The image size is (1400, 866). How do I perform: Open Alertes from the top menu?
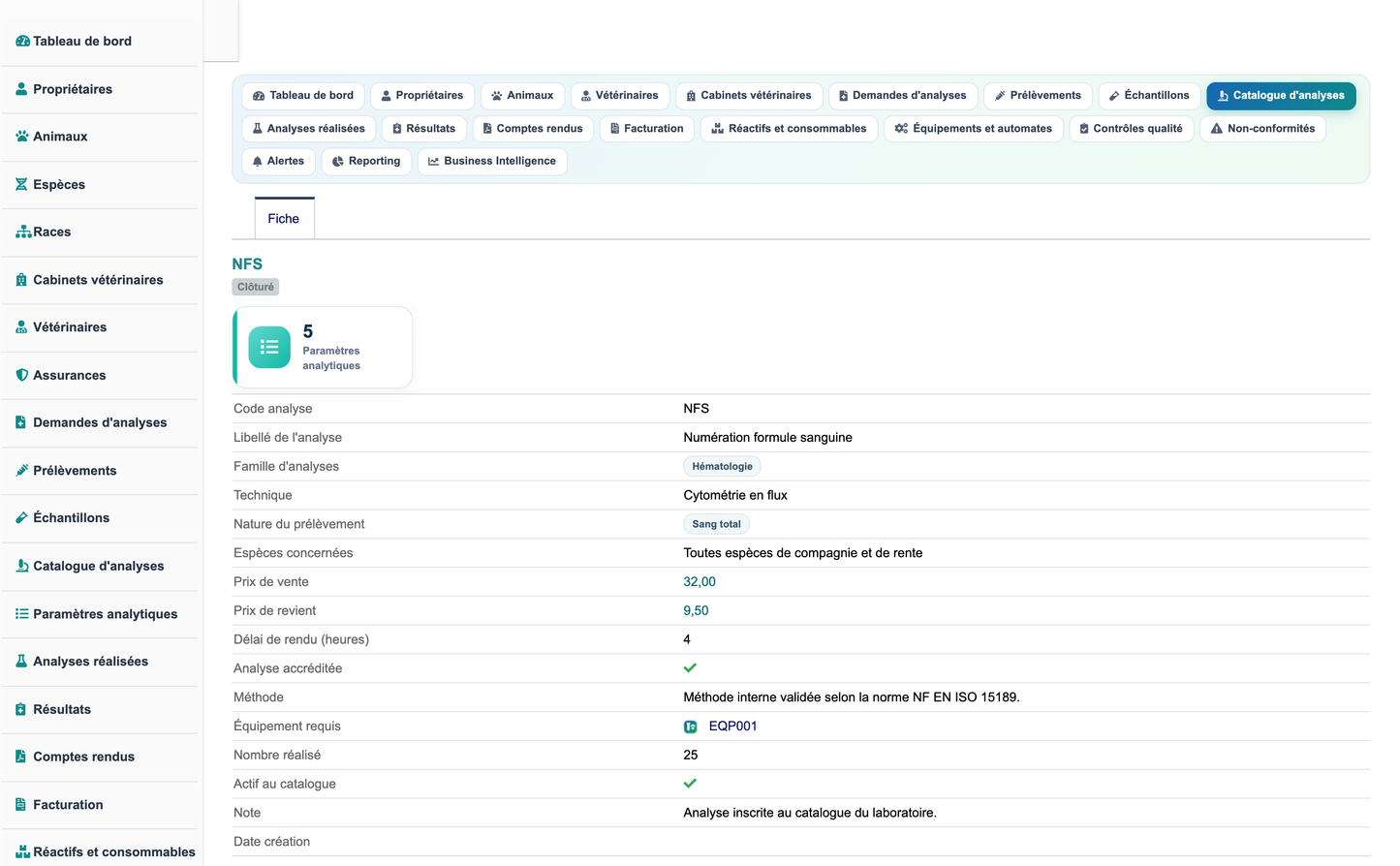coord(278,162)
